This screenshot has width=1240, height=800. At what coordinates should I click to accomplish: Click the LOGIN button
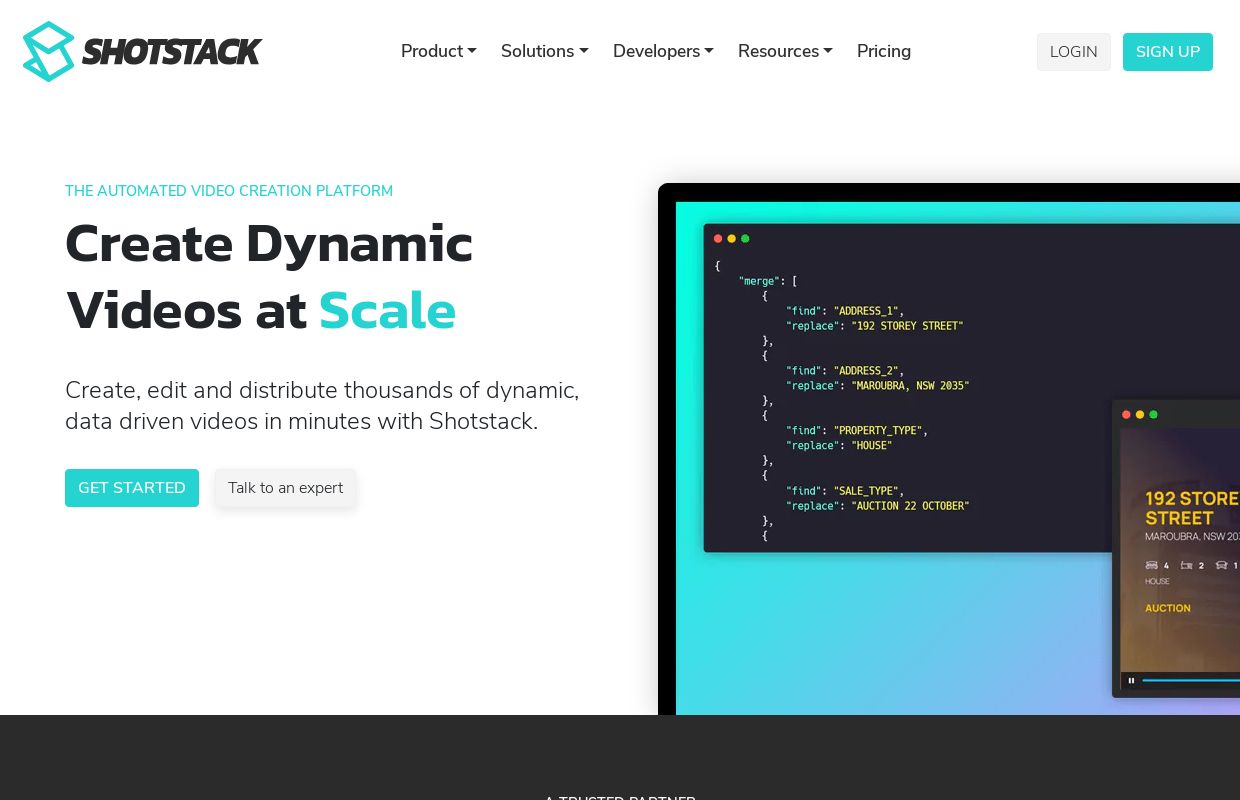(x=1074, y=52)
